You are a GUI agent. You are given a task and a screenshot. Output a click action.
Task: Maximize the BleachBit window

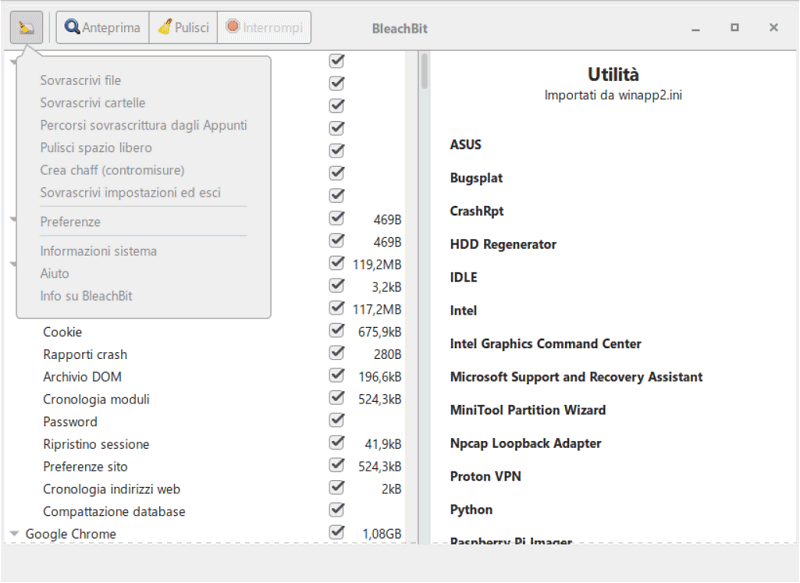734,28
